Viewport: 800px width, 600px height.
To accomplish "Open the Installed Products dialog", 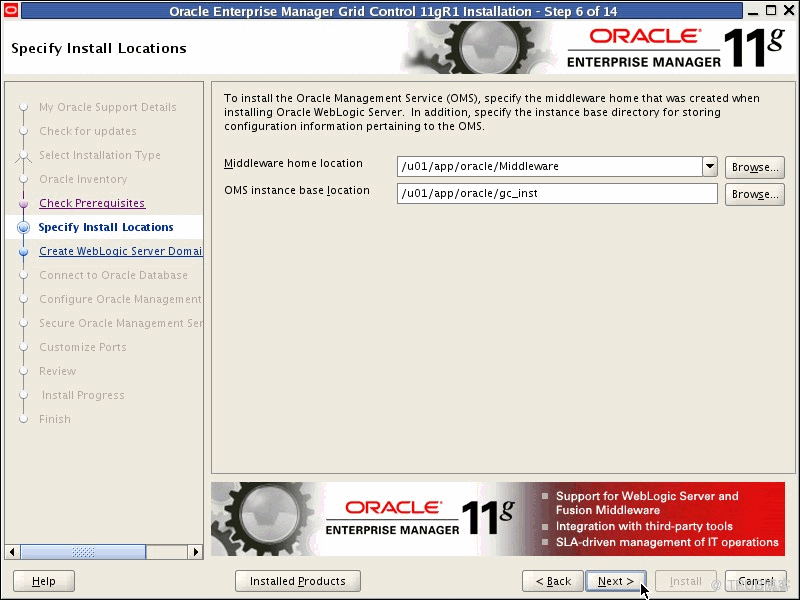I will point(297,581).
